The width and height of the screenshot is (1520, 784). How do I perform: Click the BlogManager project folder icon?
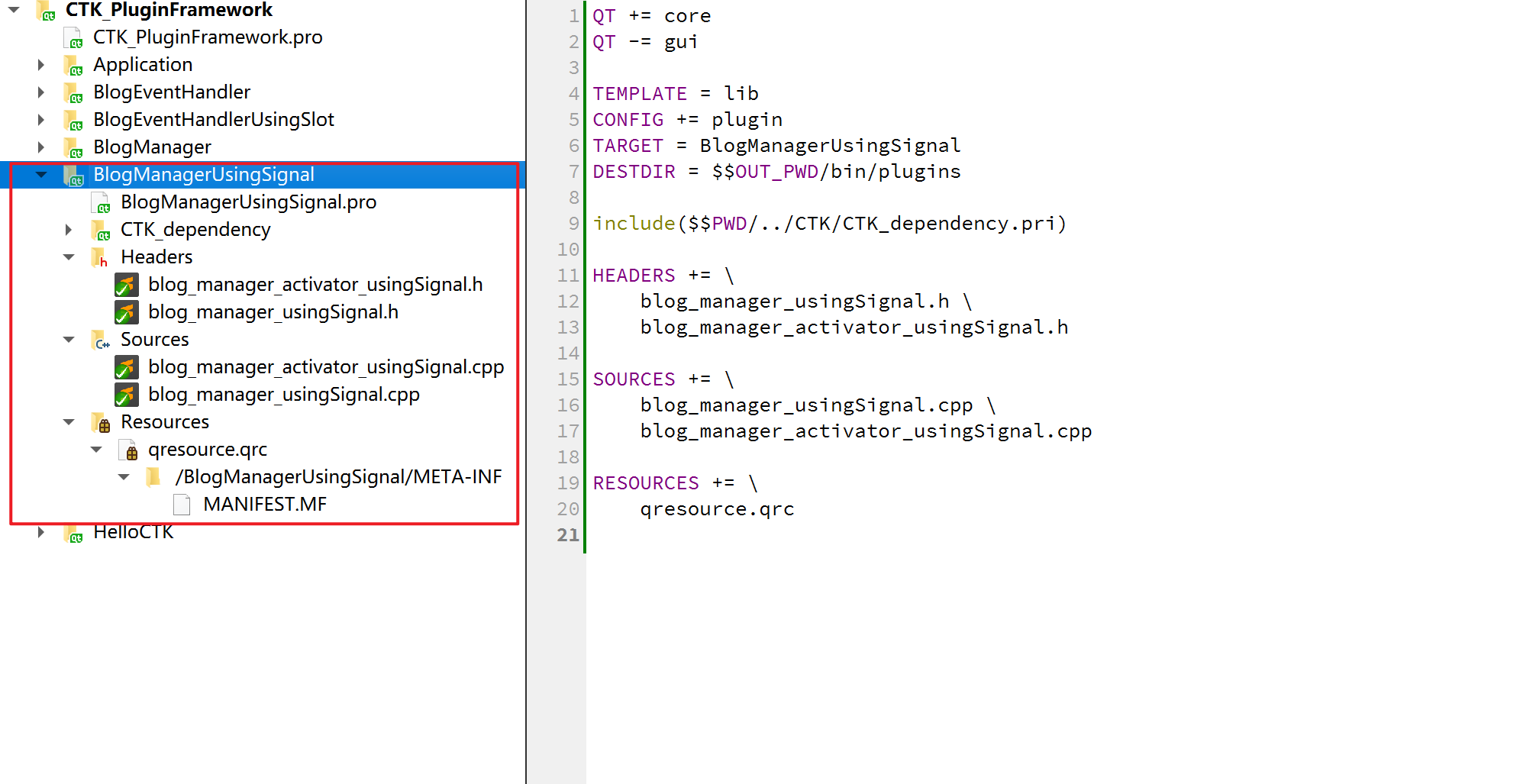[73, 147]
